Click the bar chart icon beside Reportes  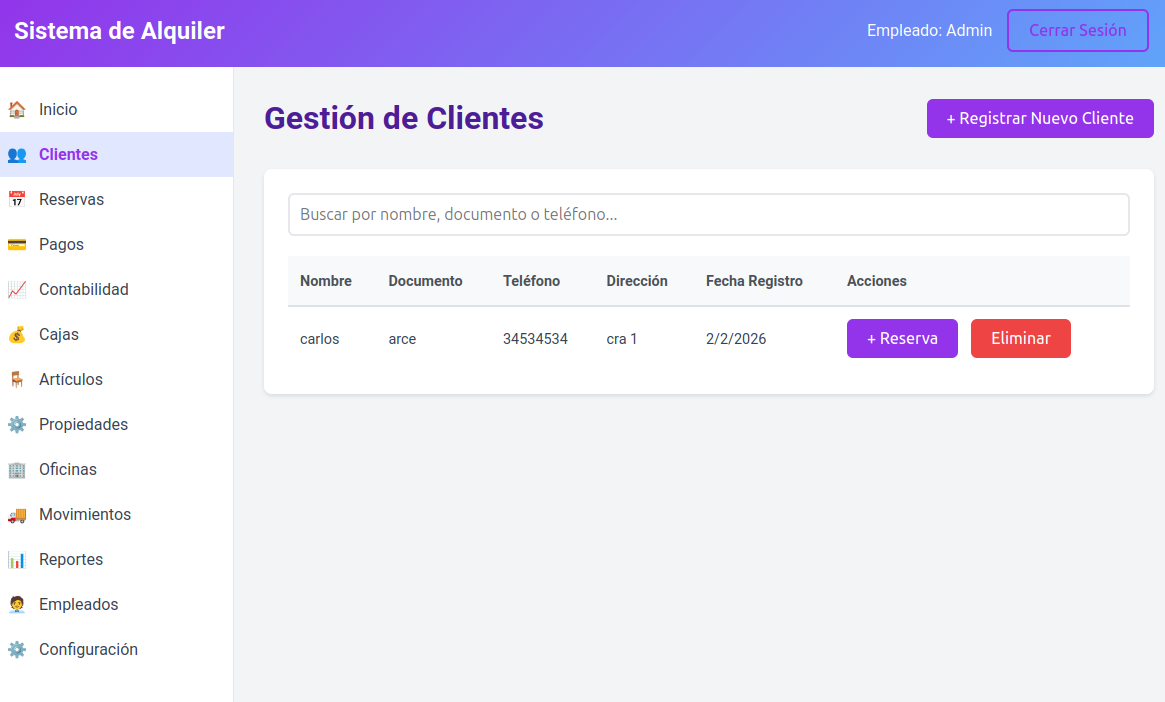(17, 559)
